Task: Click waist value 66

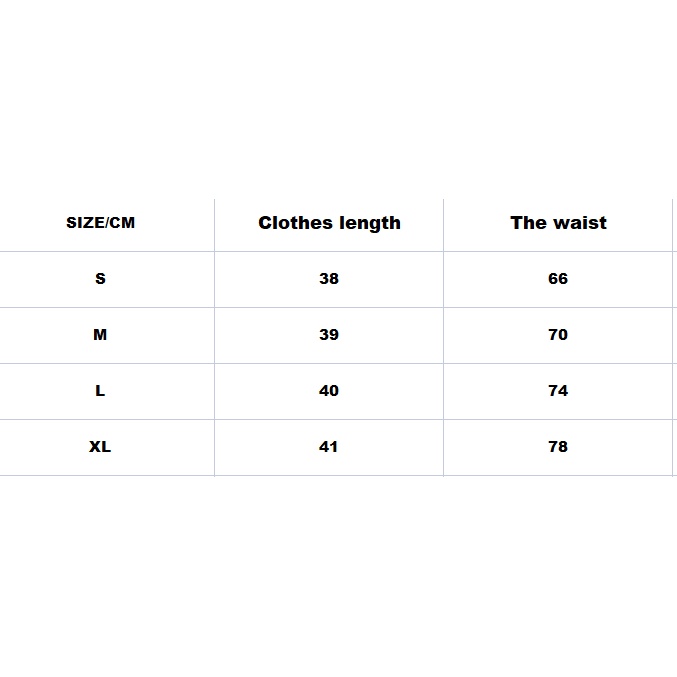Action: tap(558, 278)
